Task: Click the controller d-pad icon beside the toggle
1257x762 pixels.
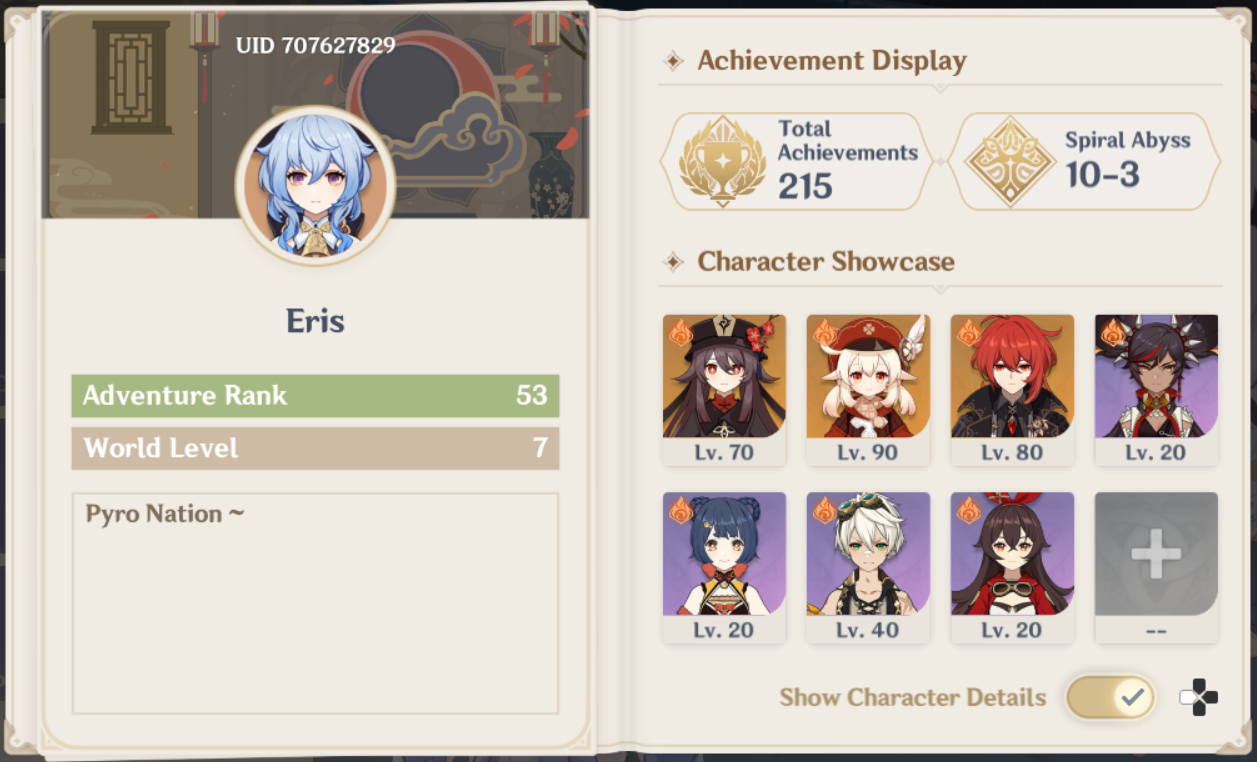Action: point(1199,697)
